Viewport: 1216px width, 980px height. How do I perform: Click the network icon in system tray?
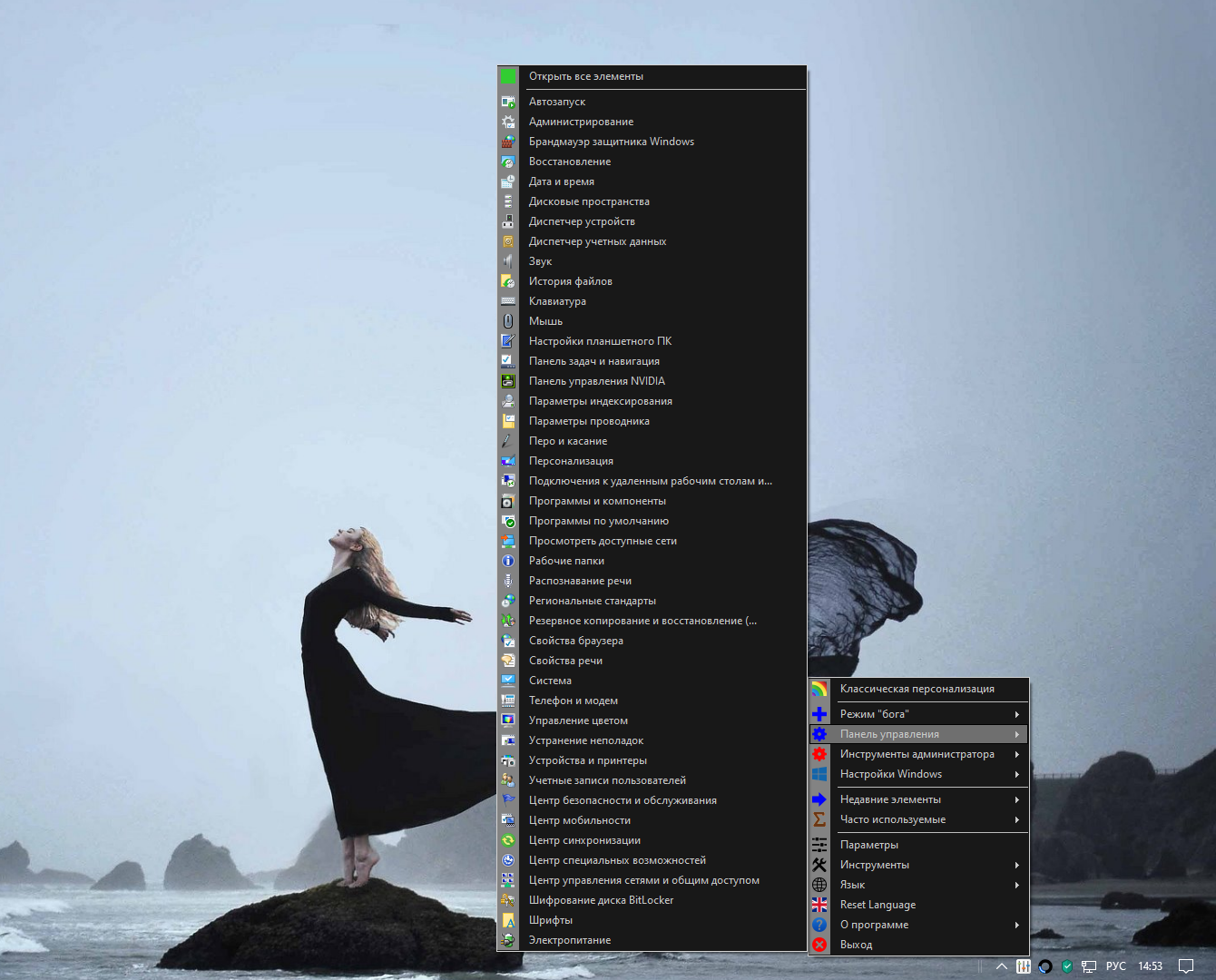(1089, 966)
